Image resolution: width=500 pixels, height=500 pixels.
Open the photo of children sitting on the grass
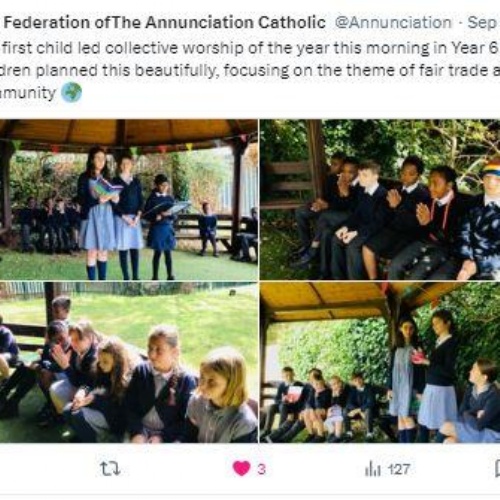[x=129, y=362]
